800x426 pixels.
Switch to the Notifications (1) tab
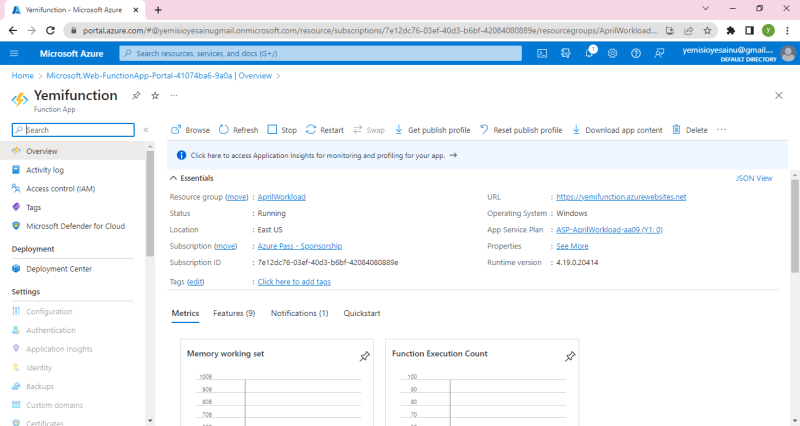[x=299, y=313]
